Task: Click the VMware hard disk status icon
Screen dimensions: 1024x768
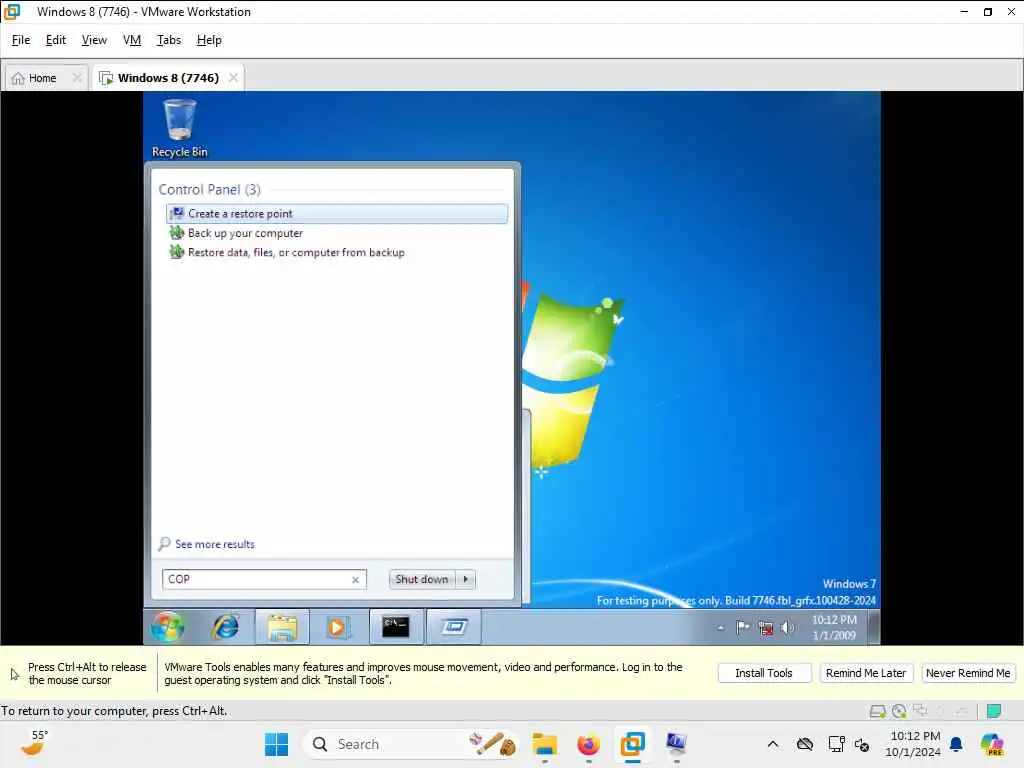Action: click(877, 711)
